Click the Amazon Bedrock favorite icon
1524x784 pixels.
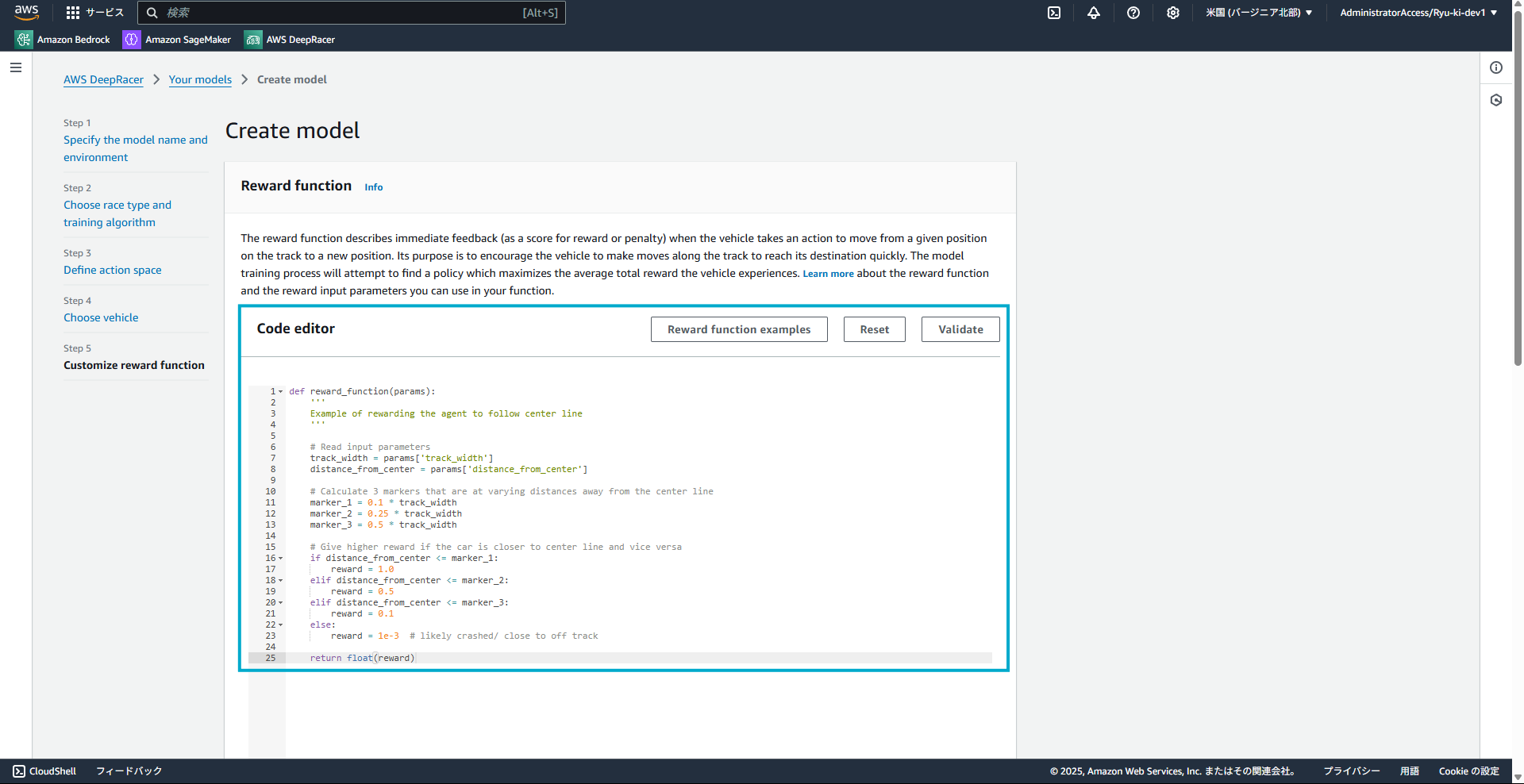tap(24, 40)
